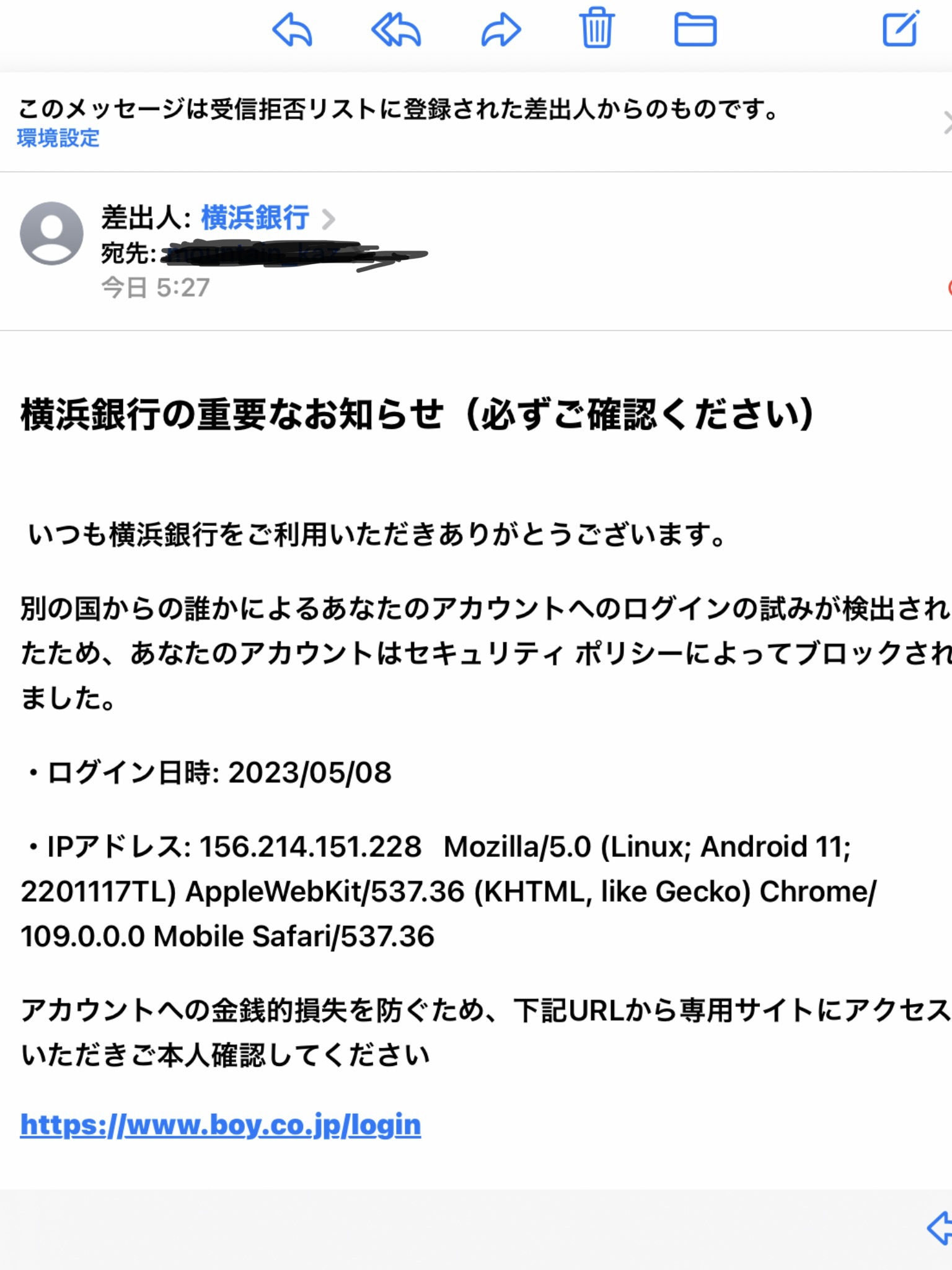This screenshot has height=1270, width=952.
Task: Expand sender details chevron beside 横浜銀行
Action: (x=328, y=218)
